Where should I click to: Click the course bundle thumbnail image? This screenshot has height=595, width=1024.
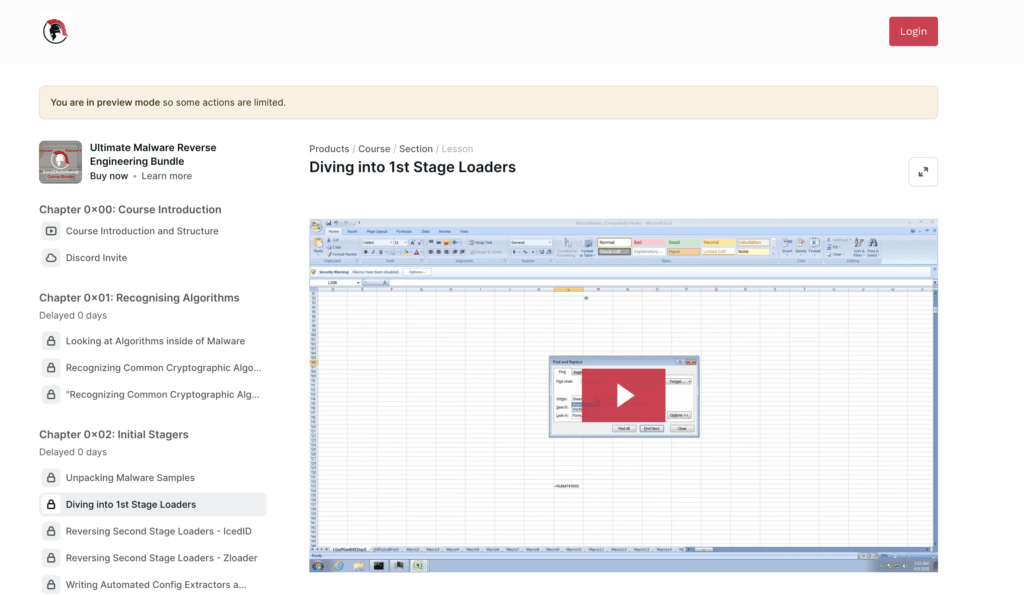pyautogui.click(x=60, y=162)
